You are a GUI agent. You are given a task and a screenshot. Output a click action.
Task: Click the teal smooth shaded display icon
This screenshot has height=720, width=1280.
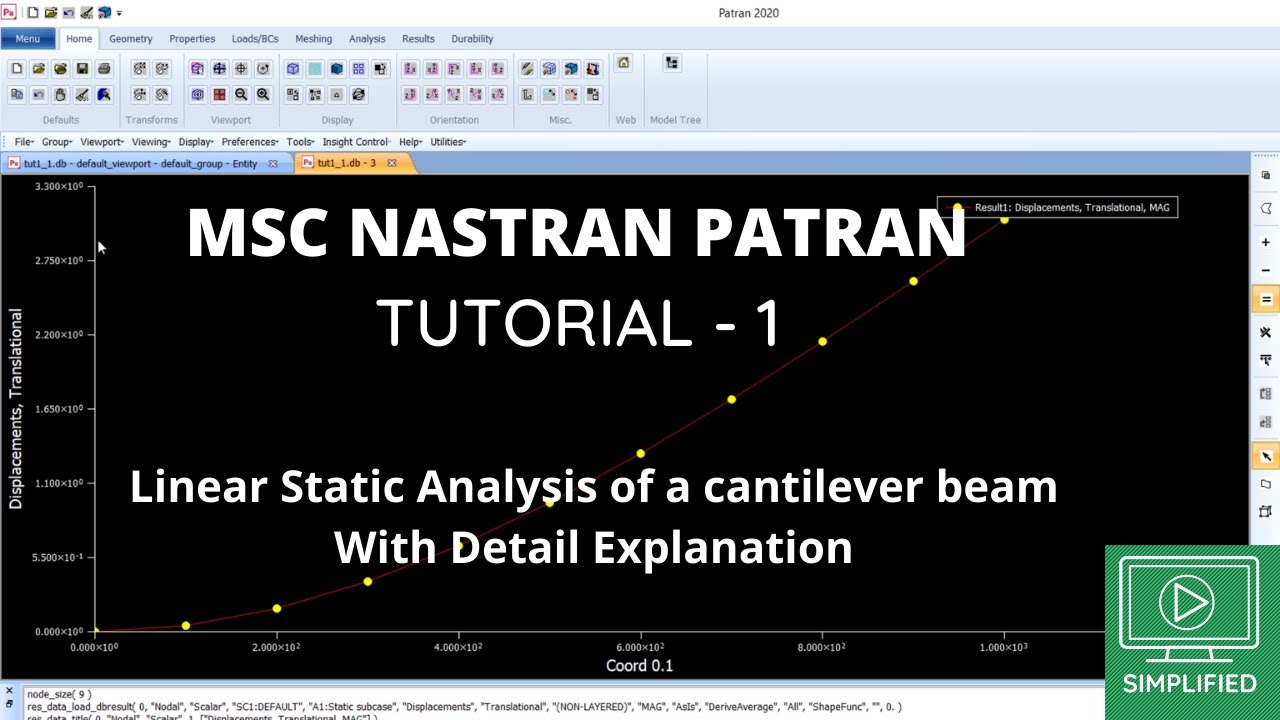coord(315,69)
